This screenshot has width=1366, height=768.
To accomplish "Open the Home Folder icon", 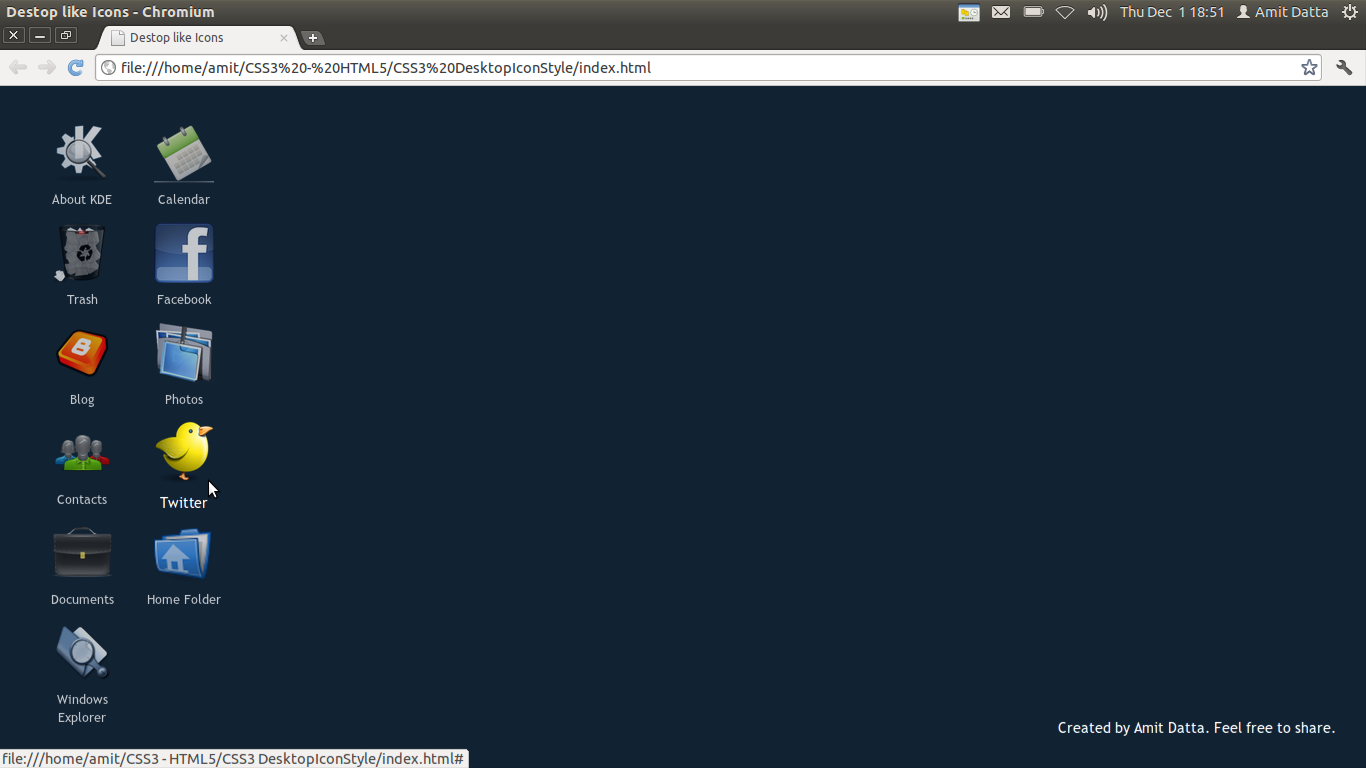I will (183, 553).
